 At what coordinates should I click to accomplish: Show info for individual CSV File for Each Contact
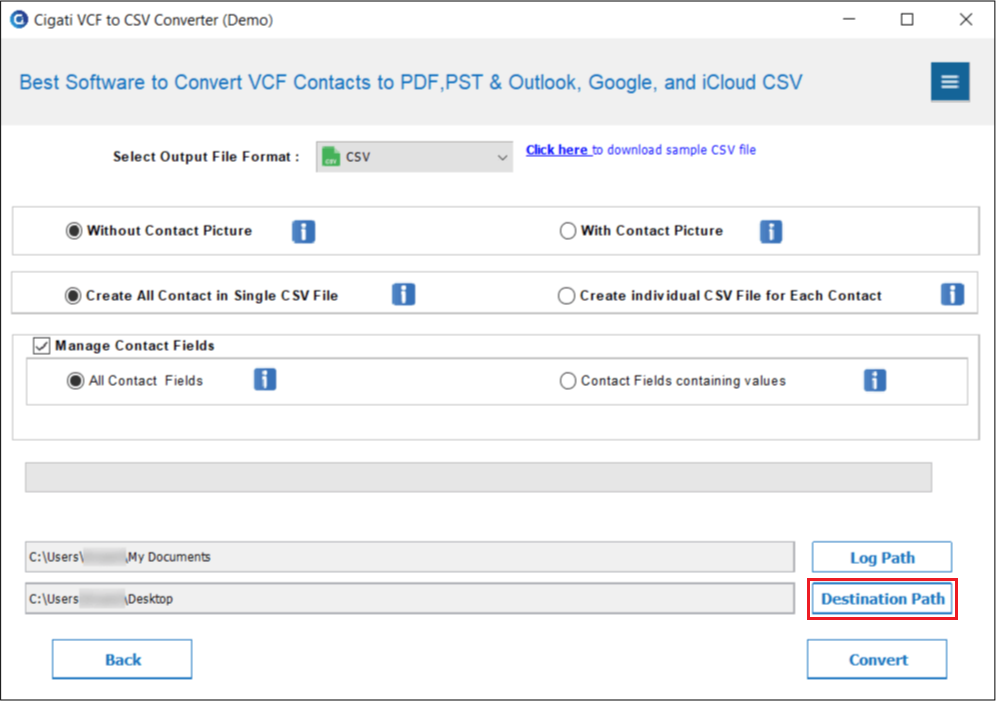tap(952, 295)
